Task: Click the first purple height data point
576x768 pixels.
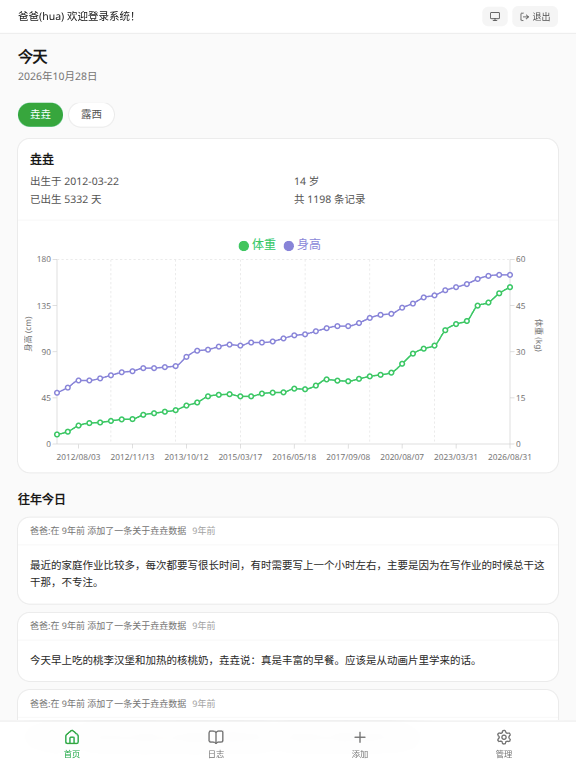Action: tap(57, 393)
